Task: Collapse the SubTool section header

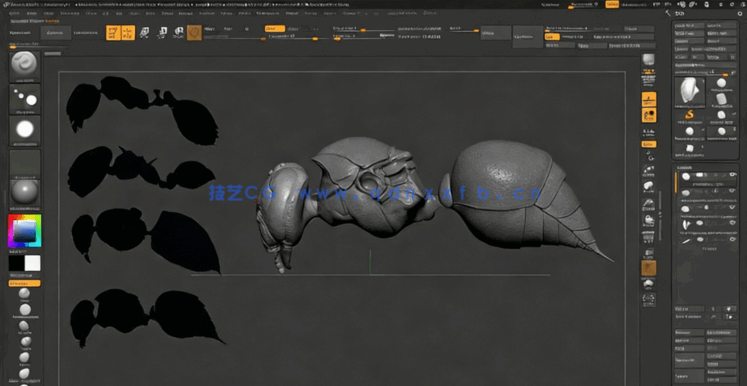Action: [685, 168]
